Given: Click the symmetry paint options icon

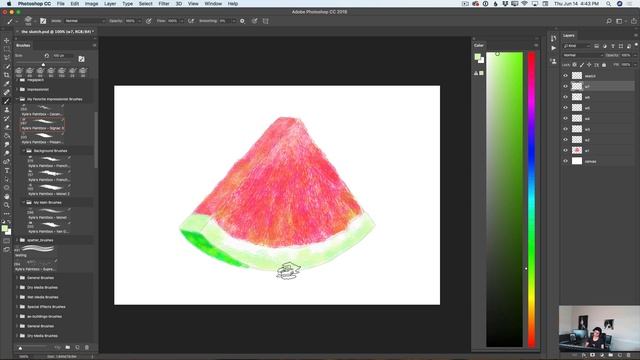Looking at the screenshot, I should pyautogui.click(x=266, y=21).
